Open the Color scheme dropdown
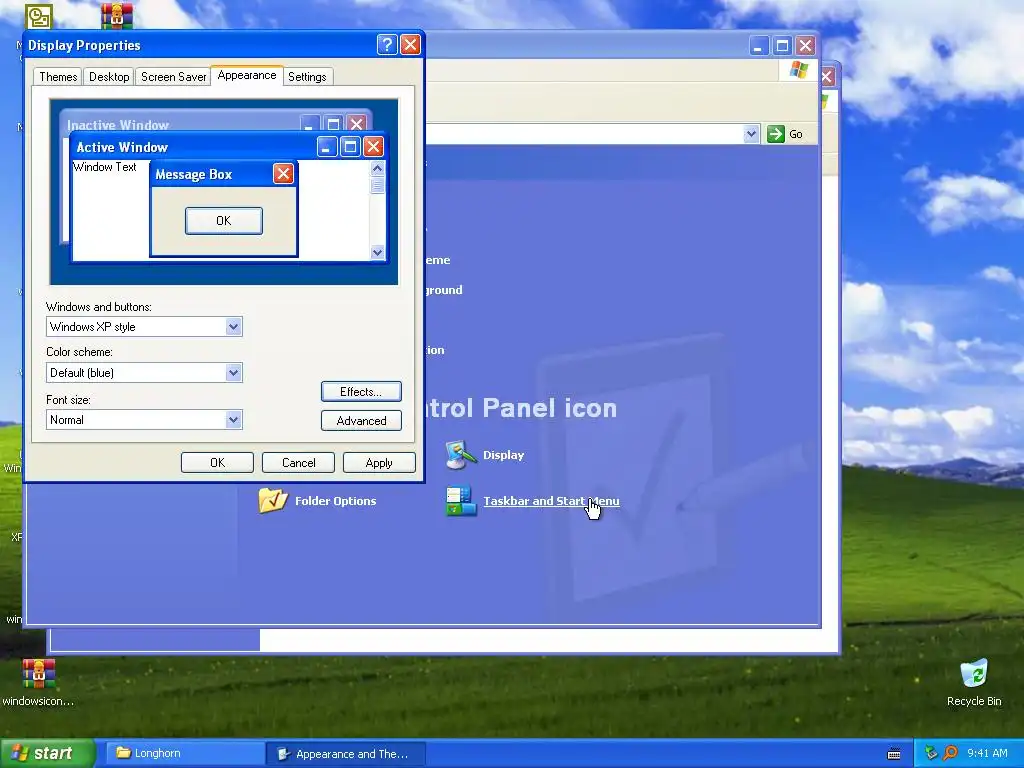Screen dimensions: 1024x768 point(233,373)
